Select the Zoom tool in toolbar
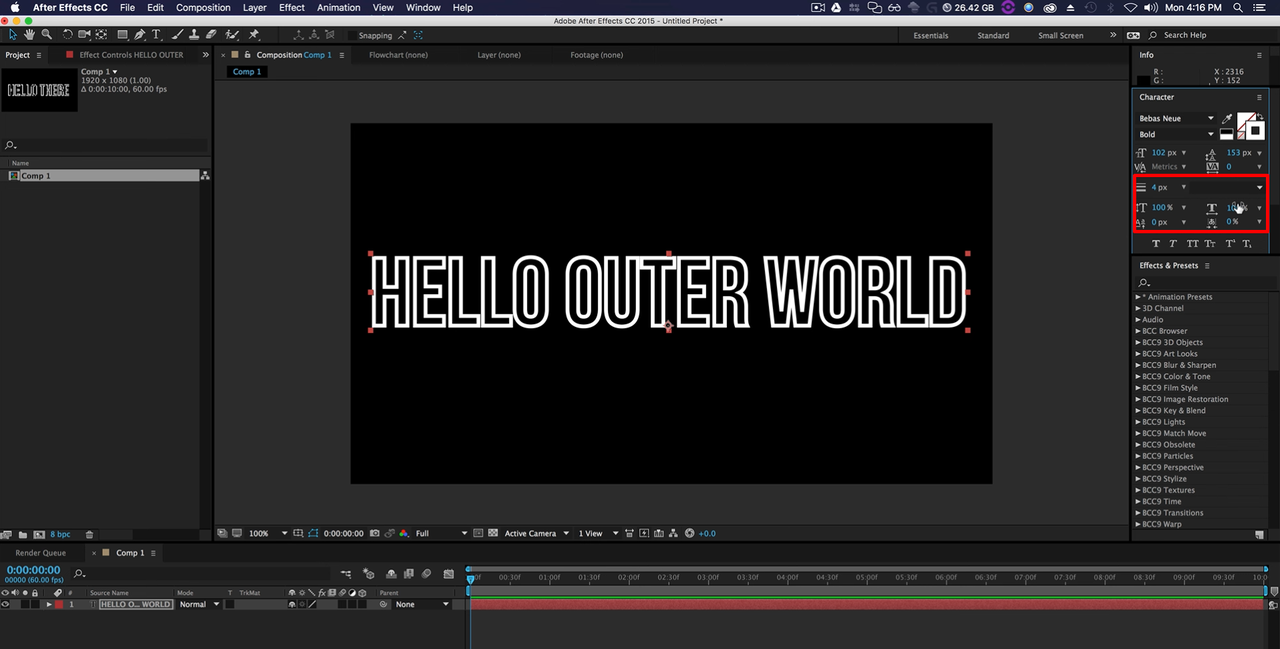Image resolution: width=1280 pixels, height=649 pixels. click(46, 35)
